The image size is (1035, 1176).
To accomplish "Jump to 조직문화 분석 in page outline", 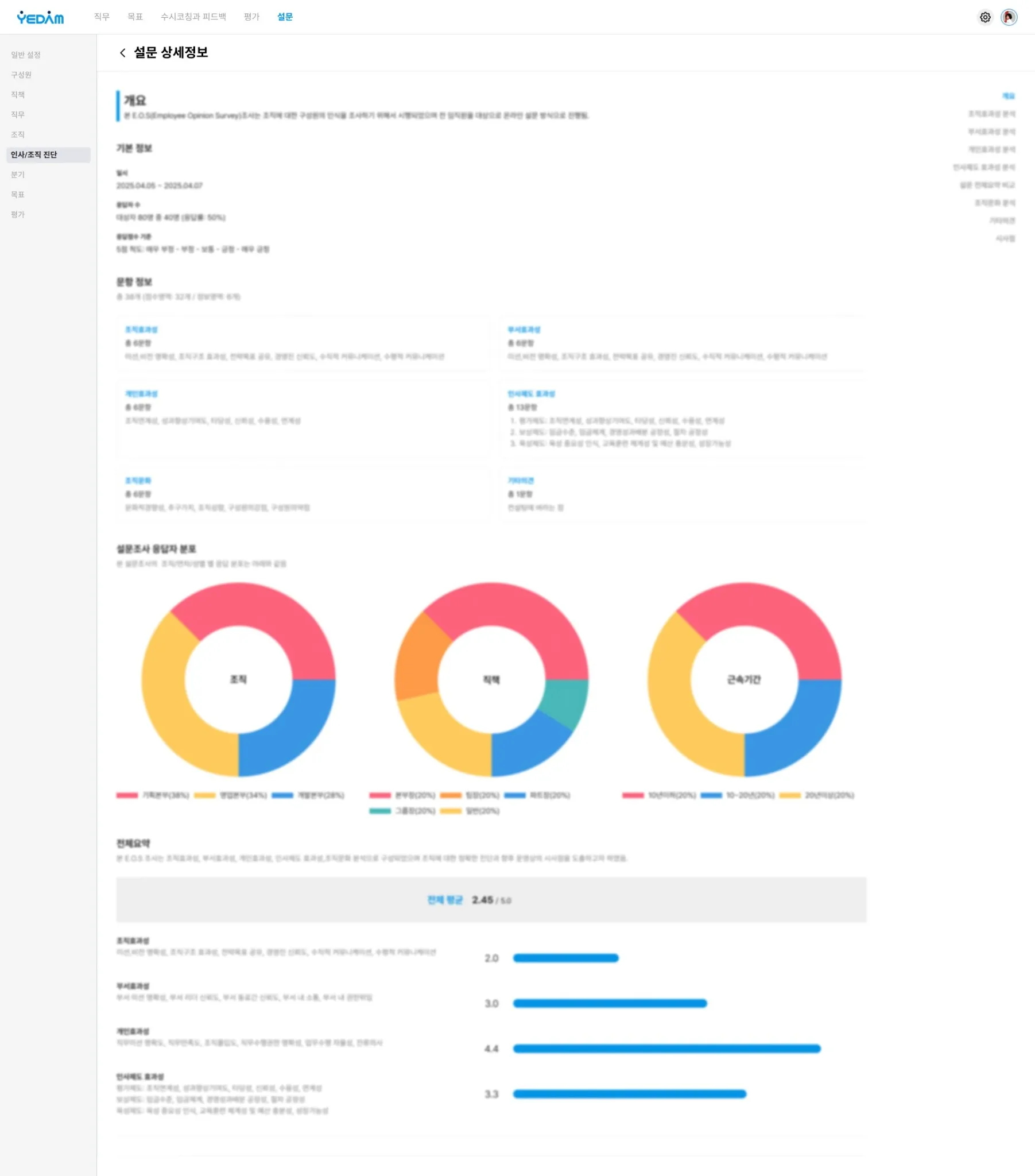I will pos(994,203).
